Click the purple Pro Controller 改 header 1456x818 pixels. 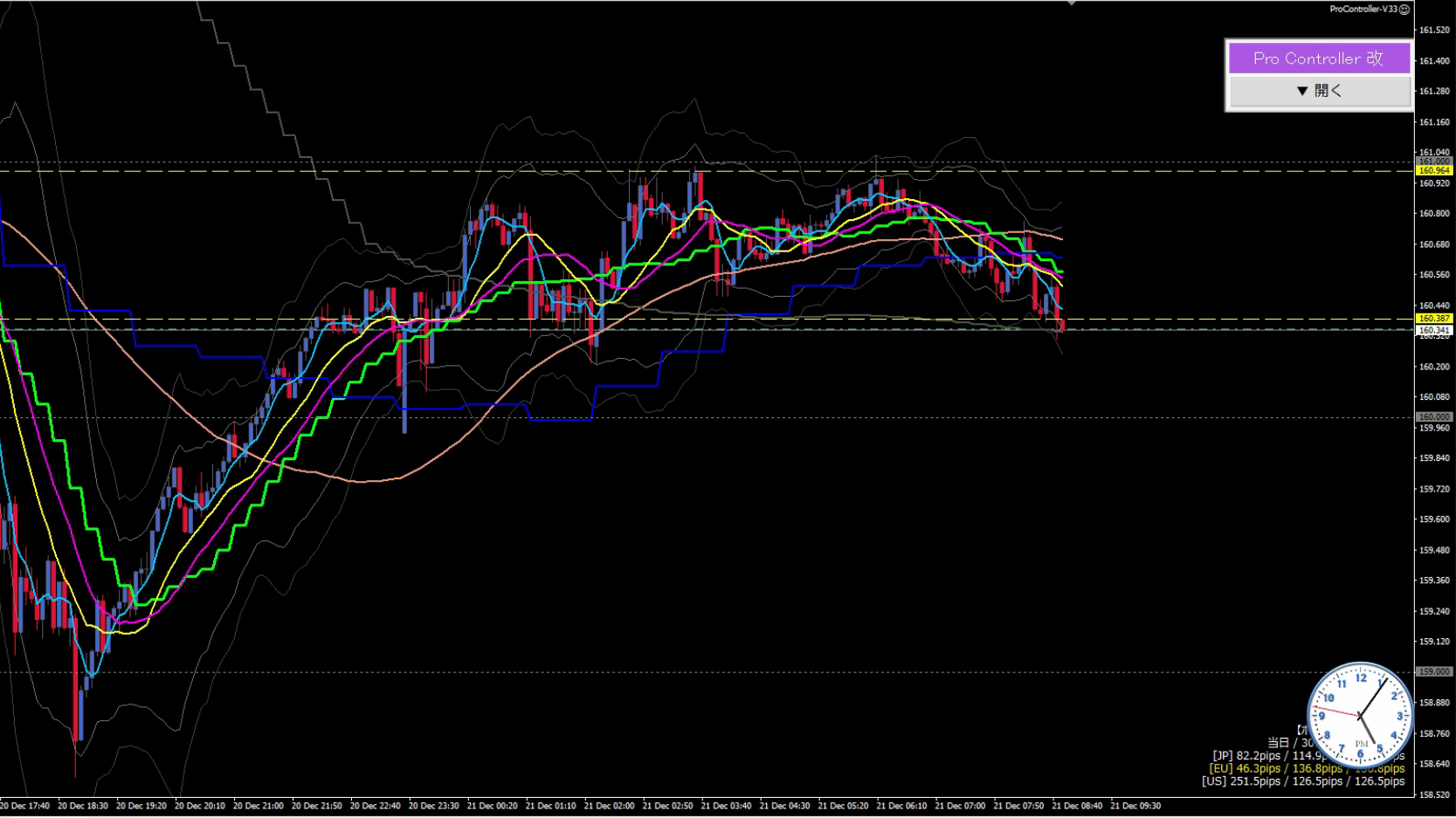[x=1319, y=58]
